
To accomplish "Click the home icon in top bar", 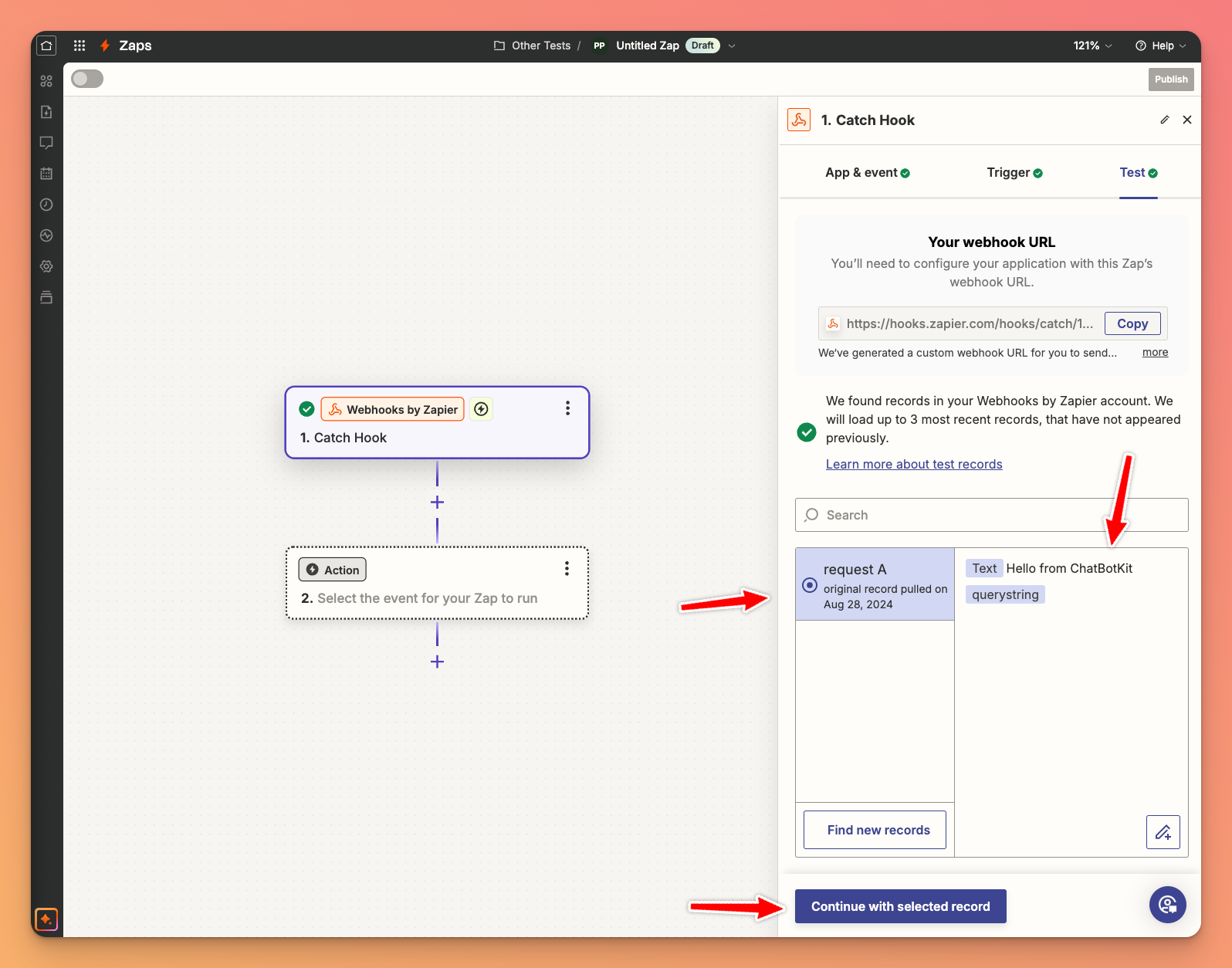I will click(46, 46).
